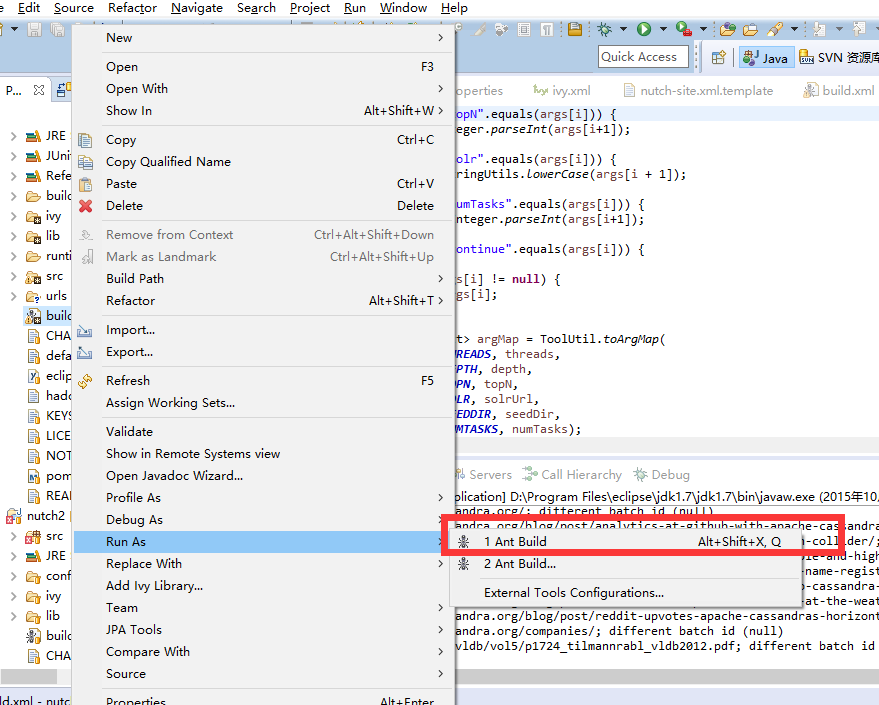The image size is (879, 705).
Task: Choose 2 Ant Build... option
Action: [627, 564]
